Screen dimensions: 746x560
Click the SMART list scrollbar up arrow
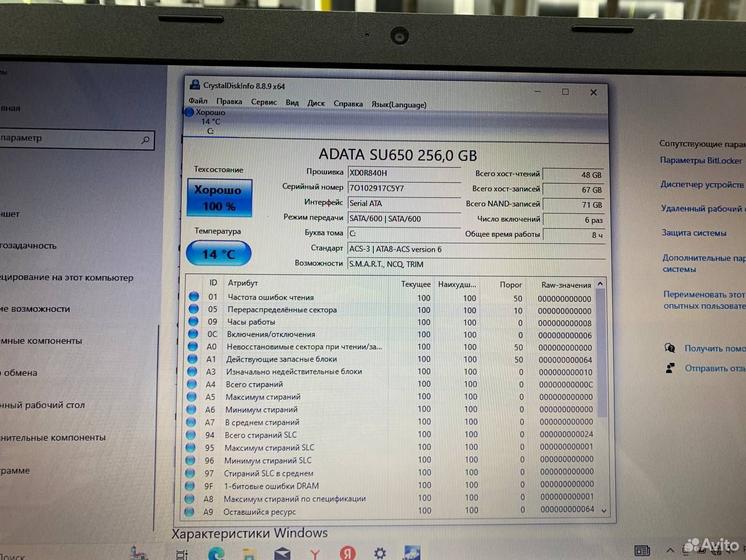[600, 284]
